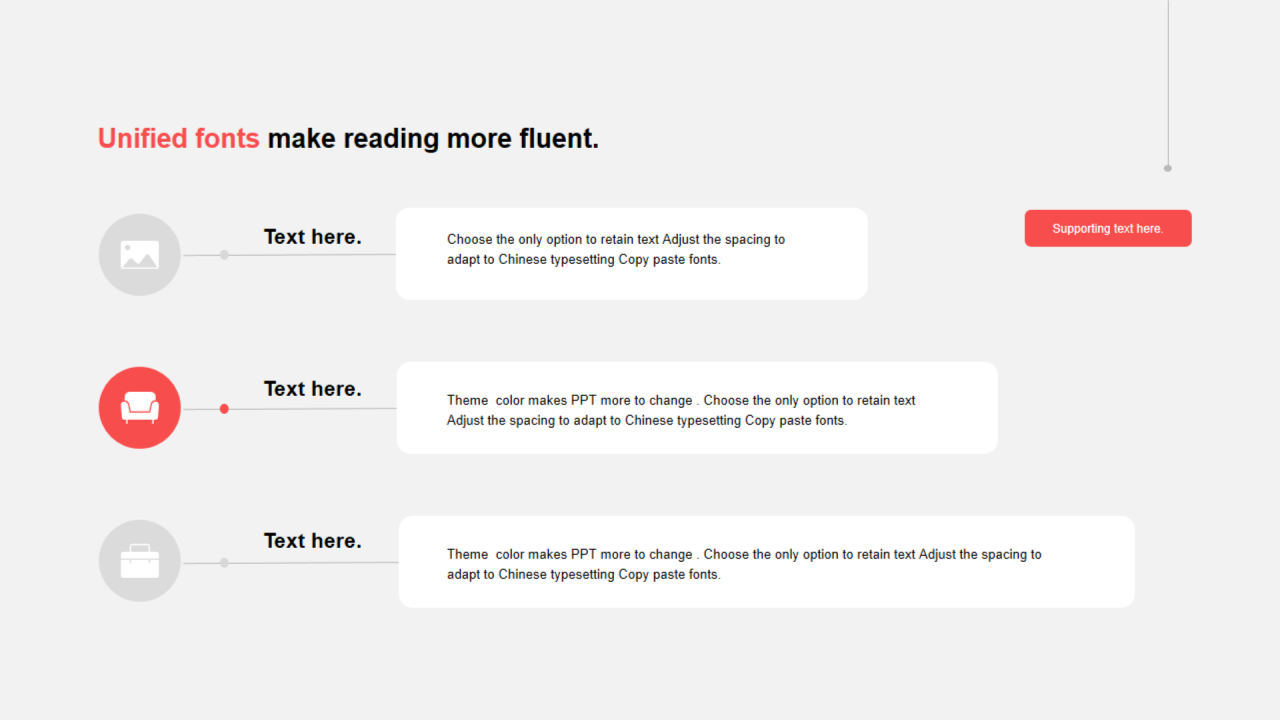Click the "make reading more fluent." title text

tap(433, 138)
